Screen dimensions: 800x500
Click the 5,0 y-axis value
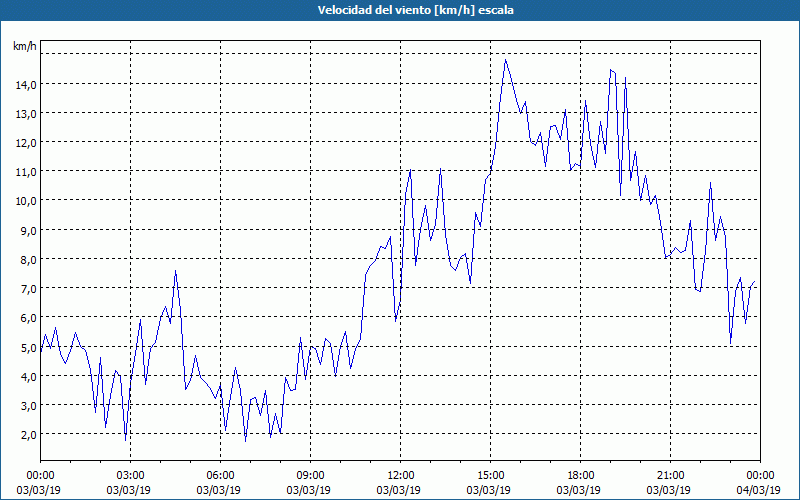pyautogui.click(x=28, y=348)
